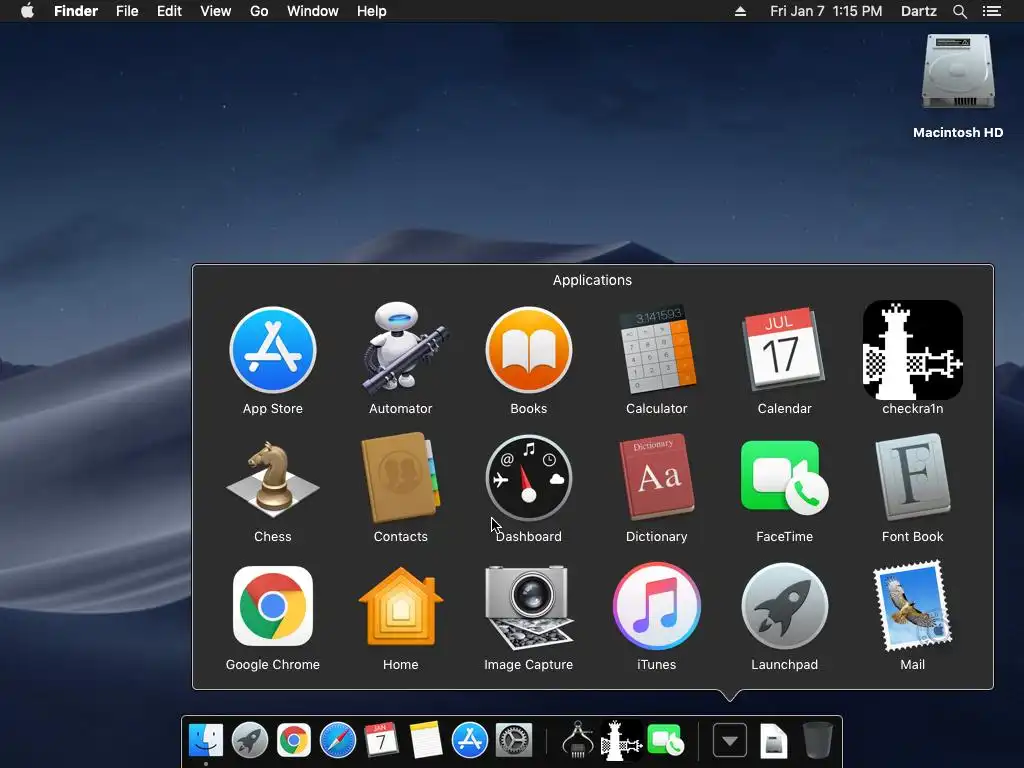Open the Dictionary app icon
The image size is (1024, 768).
656,478
